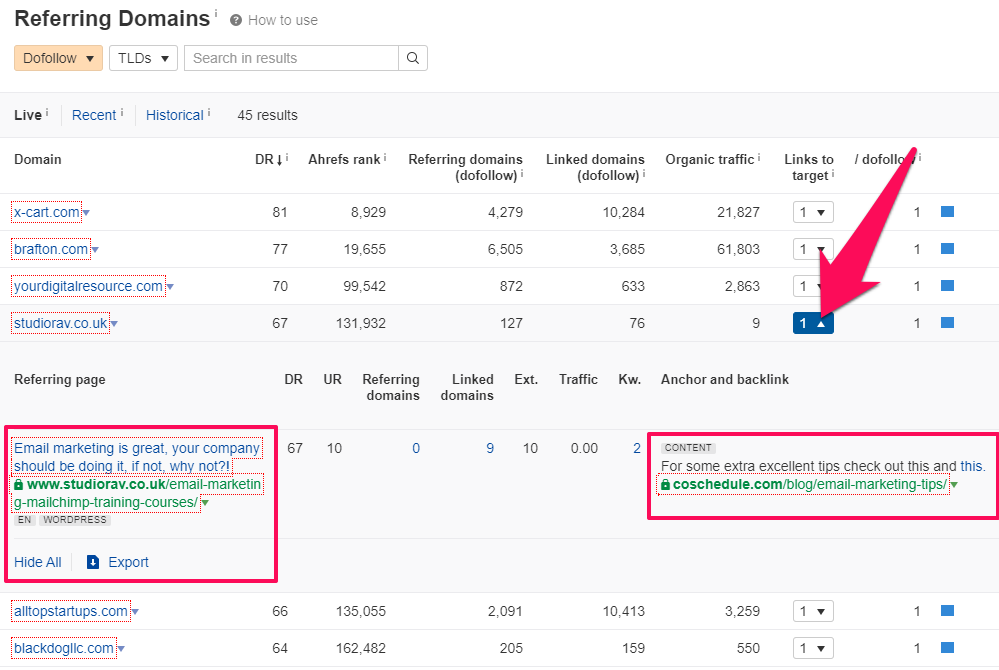This screenshot has height=670, width=999.
Task: Click the blue square icon in alltopstartups.com row
Action: (x=947, y=611)
